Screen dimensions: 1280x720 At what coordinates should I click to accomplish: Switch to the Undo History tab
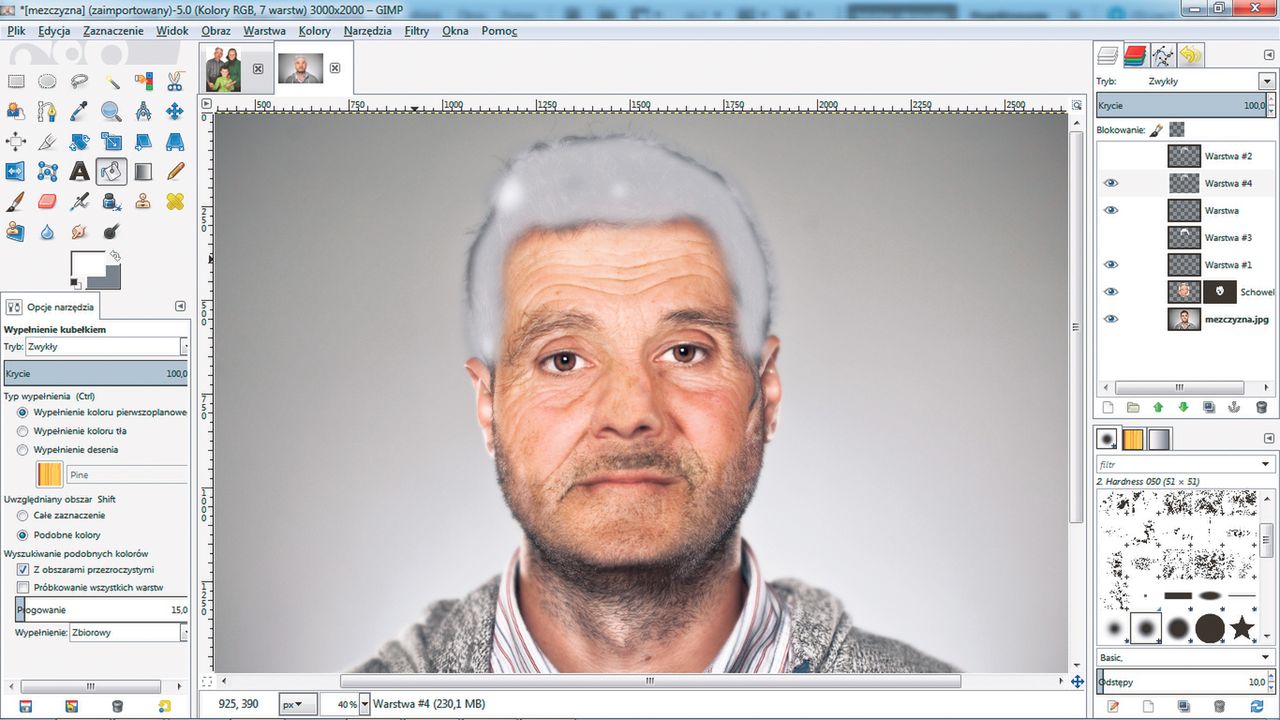click(1190, 55)
